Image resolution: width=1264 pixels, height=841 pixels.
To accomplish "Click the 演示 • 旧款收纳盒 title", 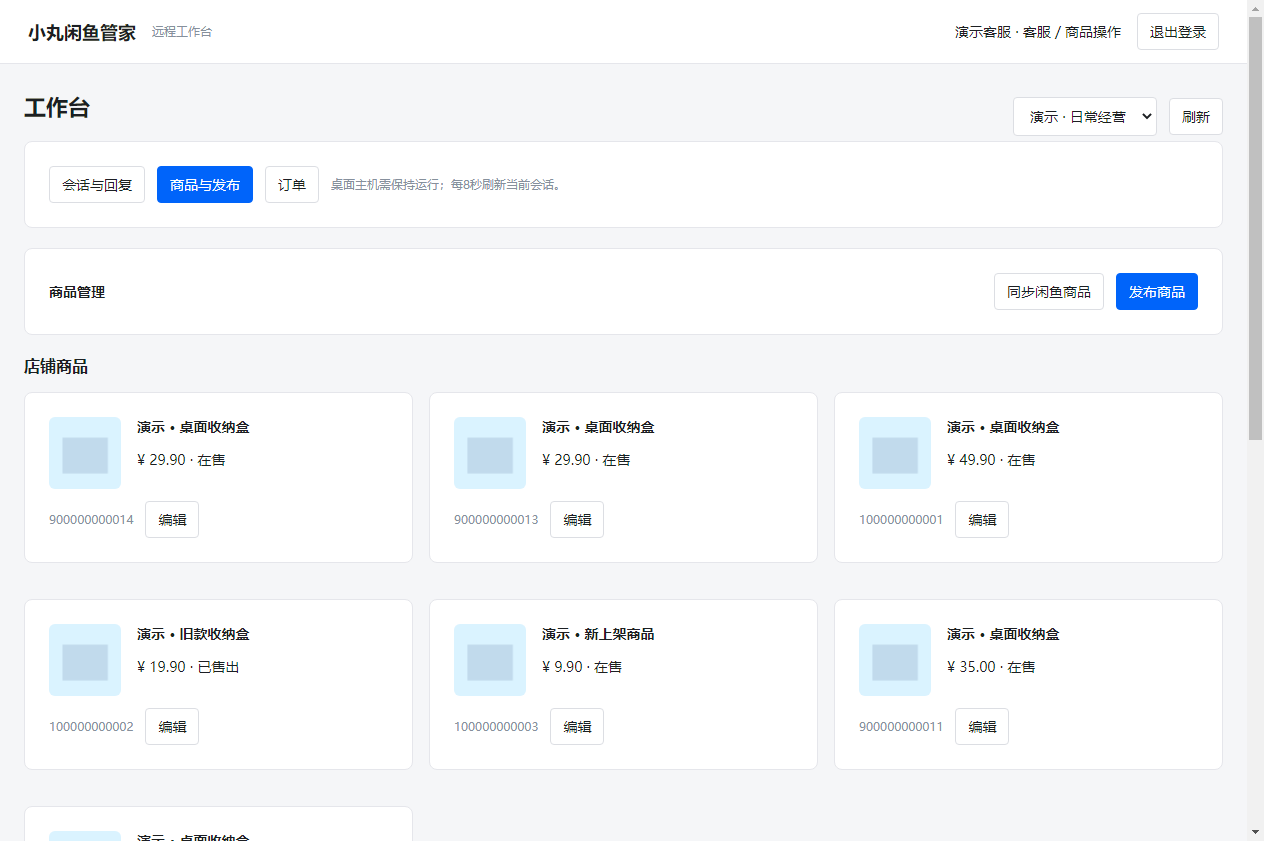I will pyautogui.click(x=193, y=634).
